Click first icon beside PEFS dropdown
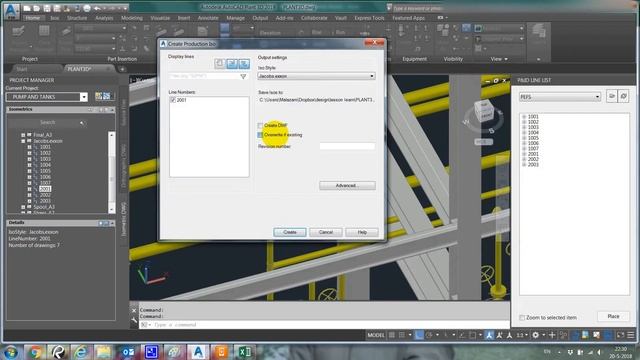The height and width of the screenshot is (360, 640). tap(611, 96)
